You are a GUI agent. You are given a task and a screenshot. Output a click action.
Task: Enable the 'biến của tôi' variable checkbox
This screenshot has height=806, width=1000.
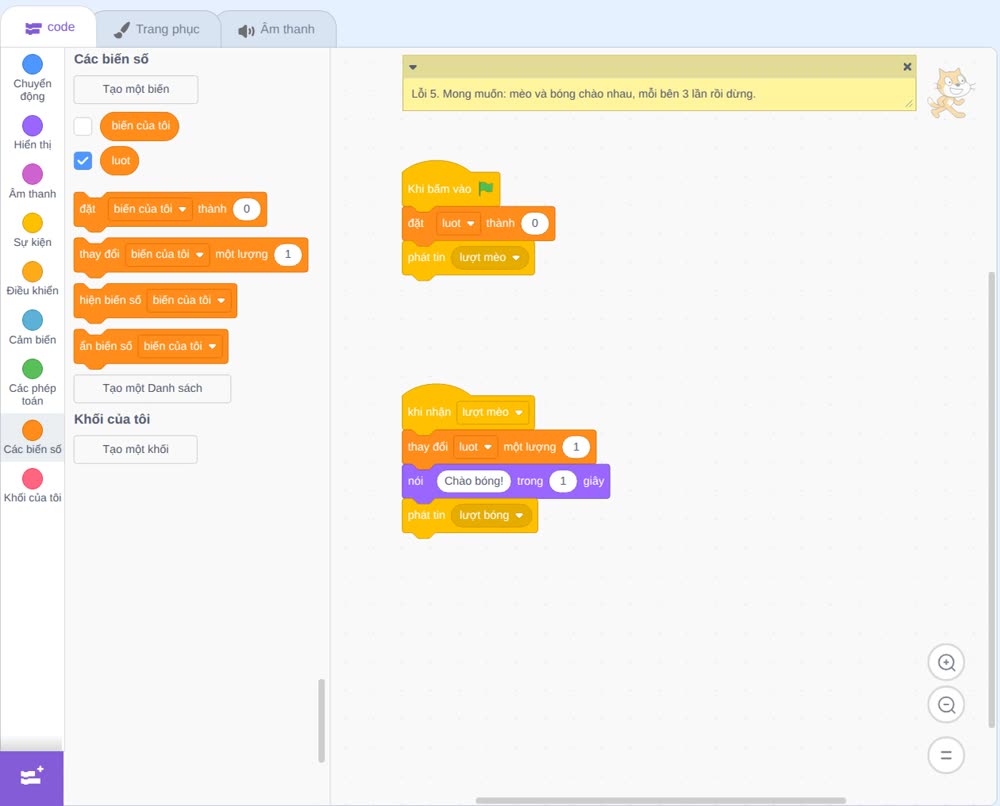[83, 126]
